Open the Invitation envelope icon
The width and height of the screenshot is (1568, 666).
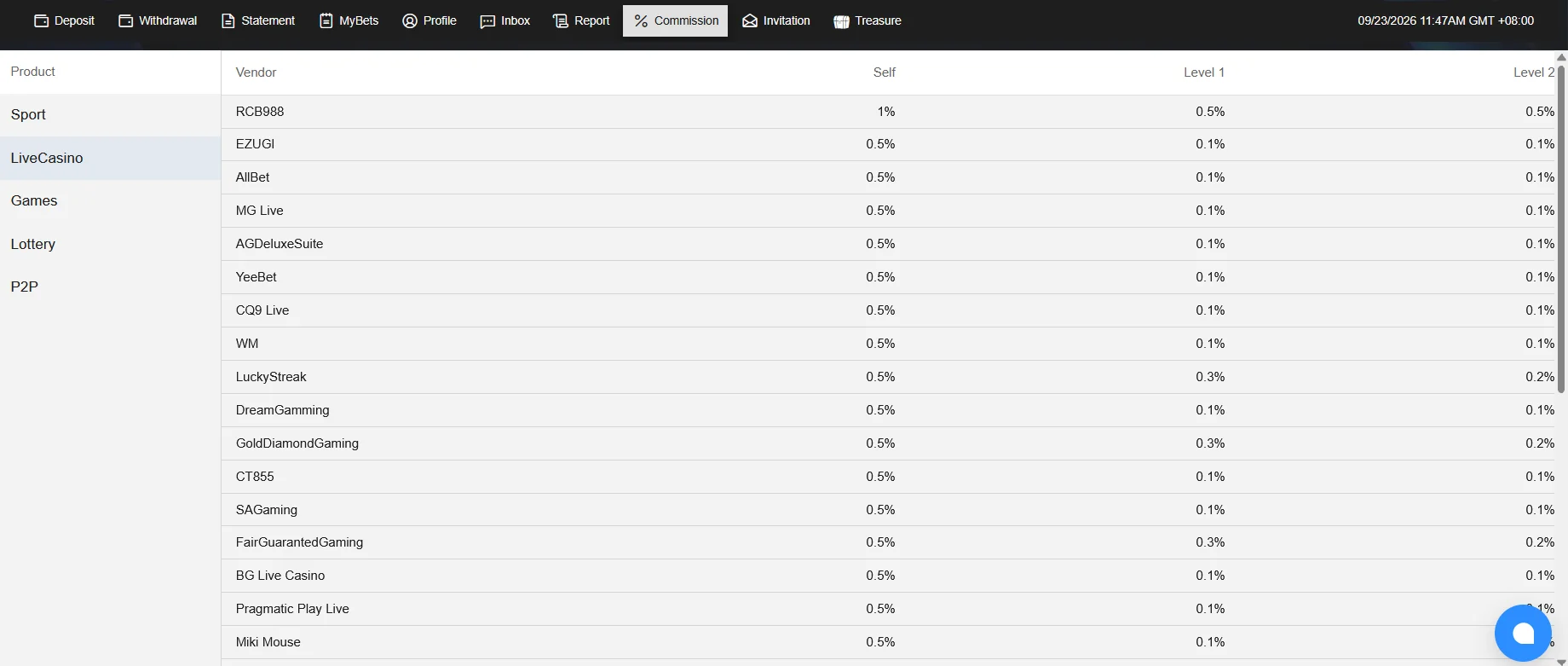pyautogui.click(x=750, y=20)
